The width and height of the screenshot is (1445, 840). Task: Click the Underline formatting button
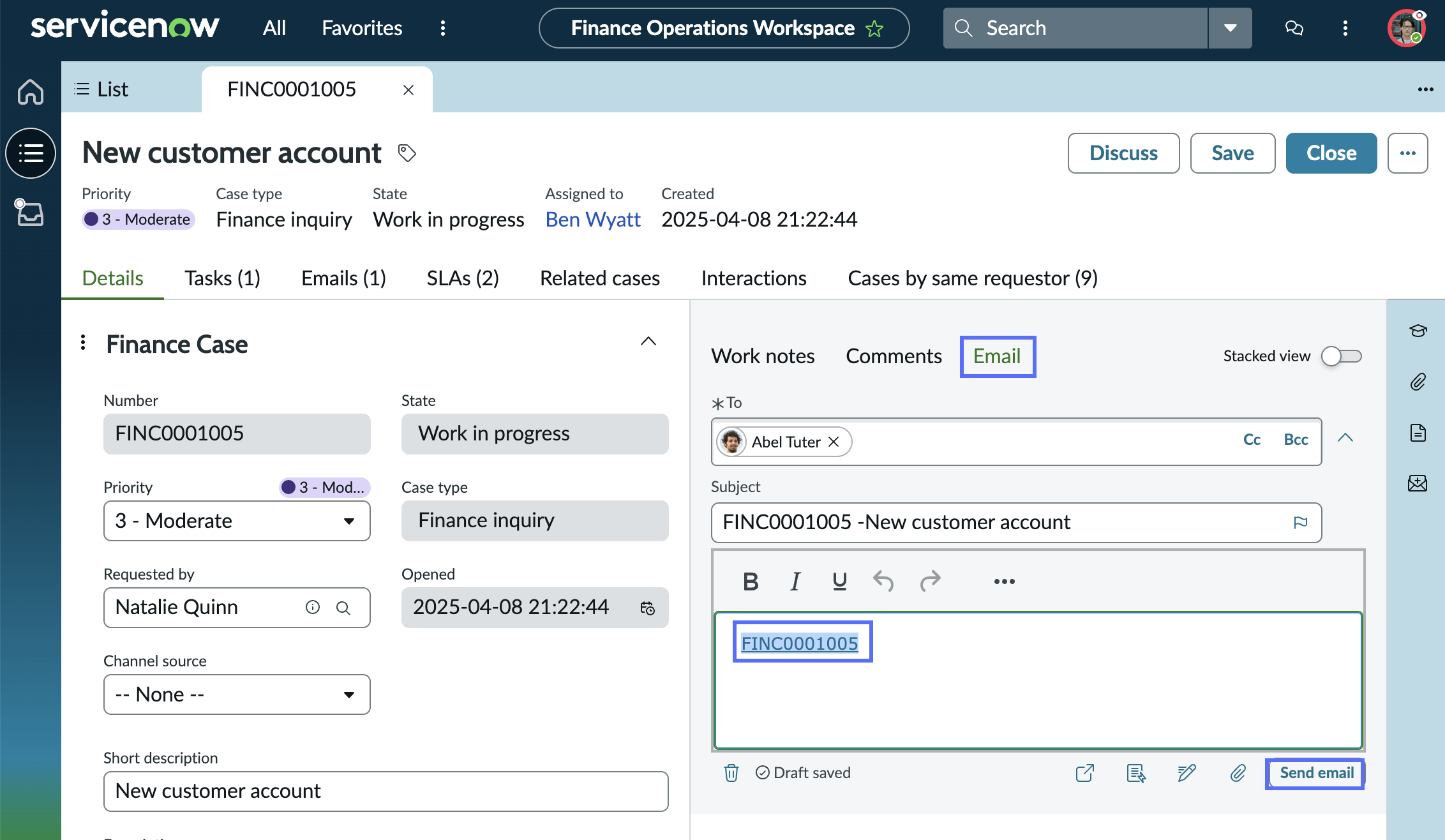pos(840,581)
